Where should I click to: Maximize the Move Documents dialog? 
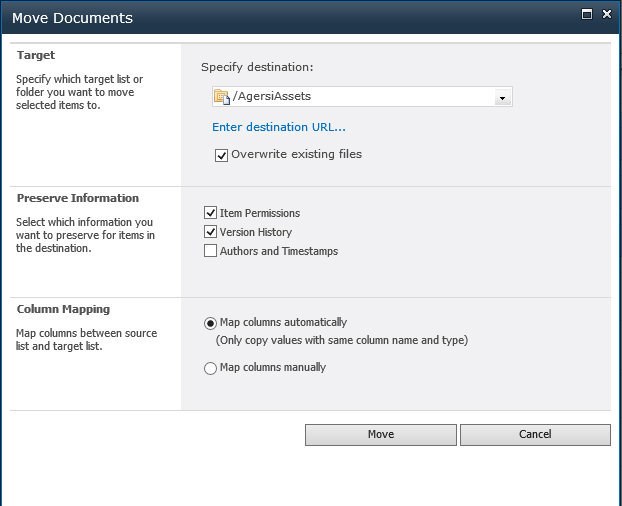[587, 15]
